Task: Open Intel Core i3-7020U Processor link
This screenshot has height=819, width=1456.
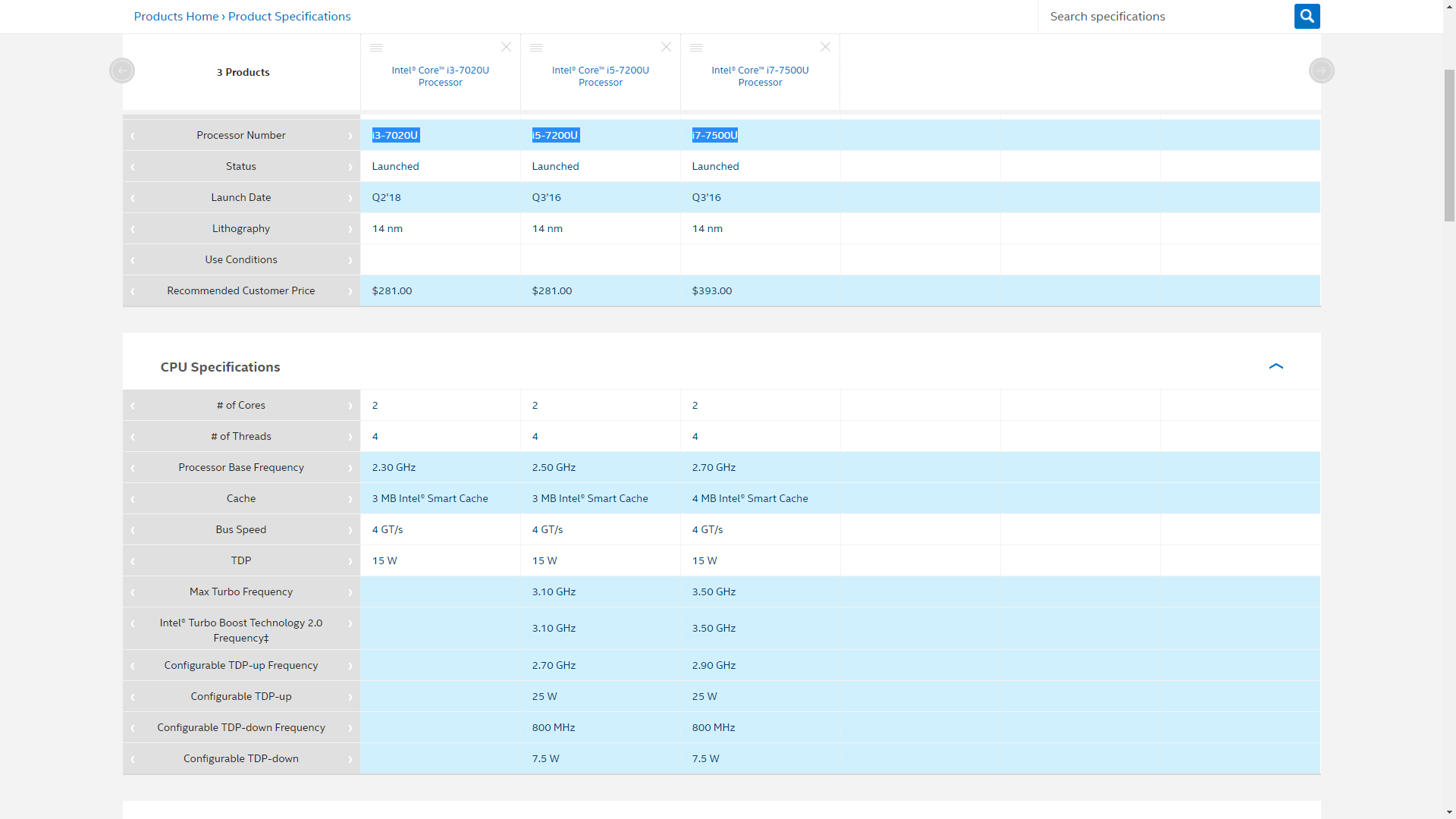Action: click(x=440, y=76)
